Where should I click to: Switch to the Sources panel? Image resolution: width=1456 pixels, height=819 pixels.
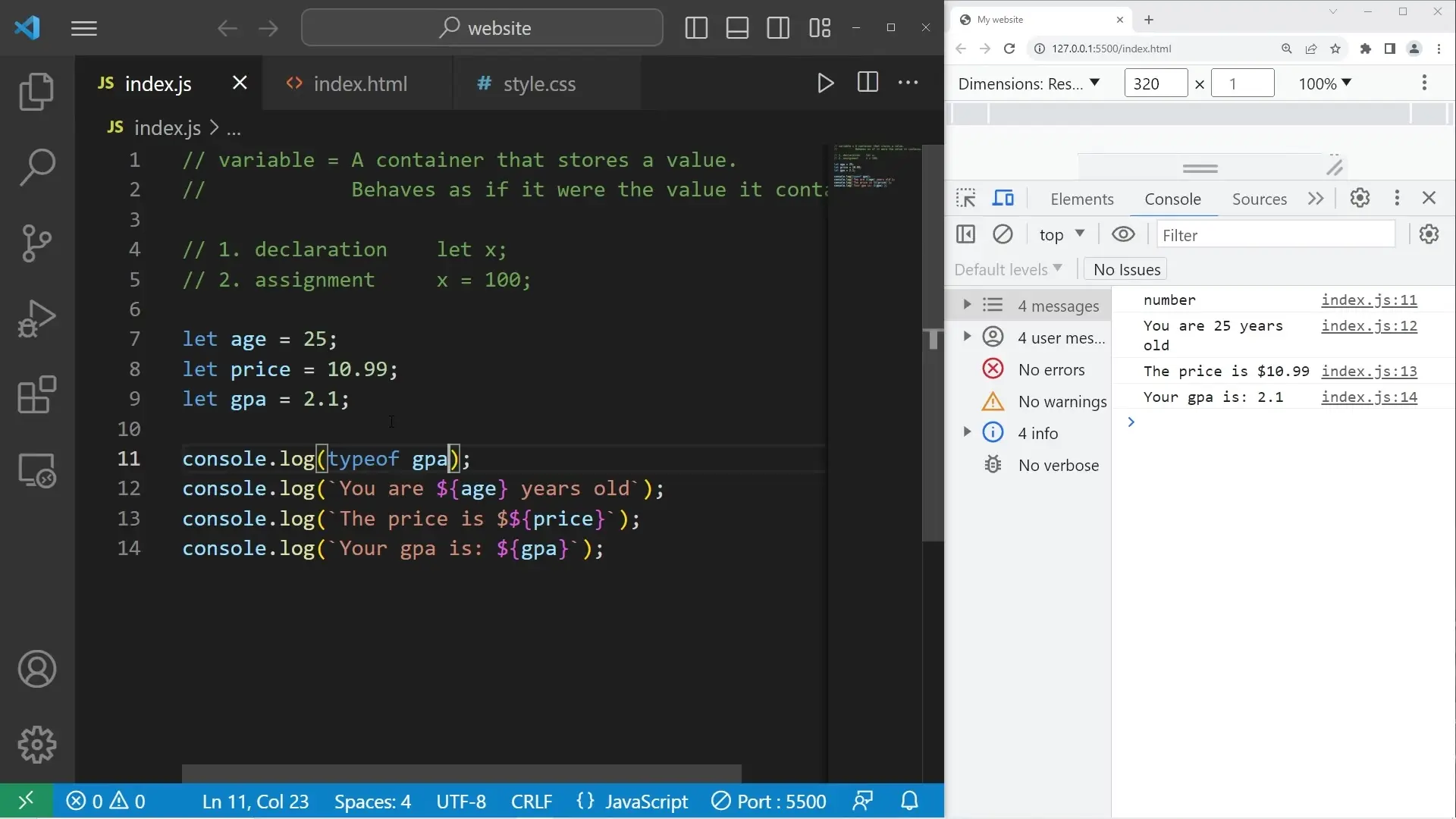tap(1260, 199)
